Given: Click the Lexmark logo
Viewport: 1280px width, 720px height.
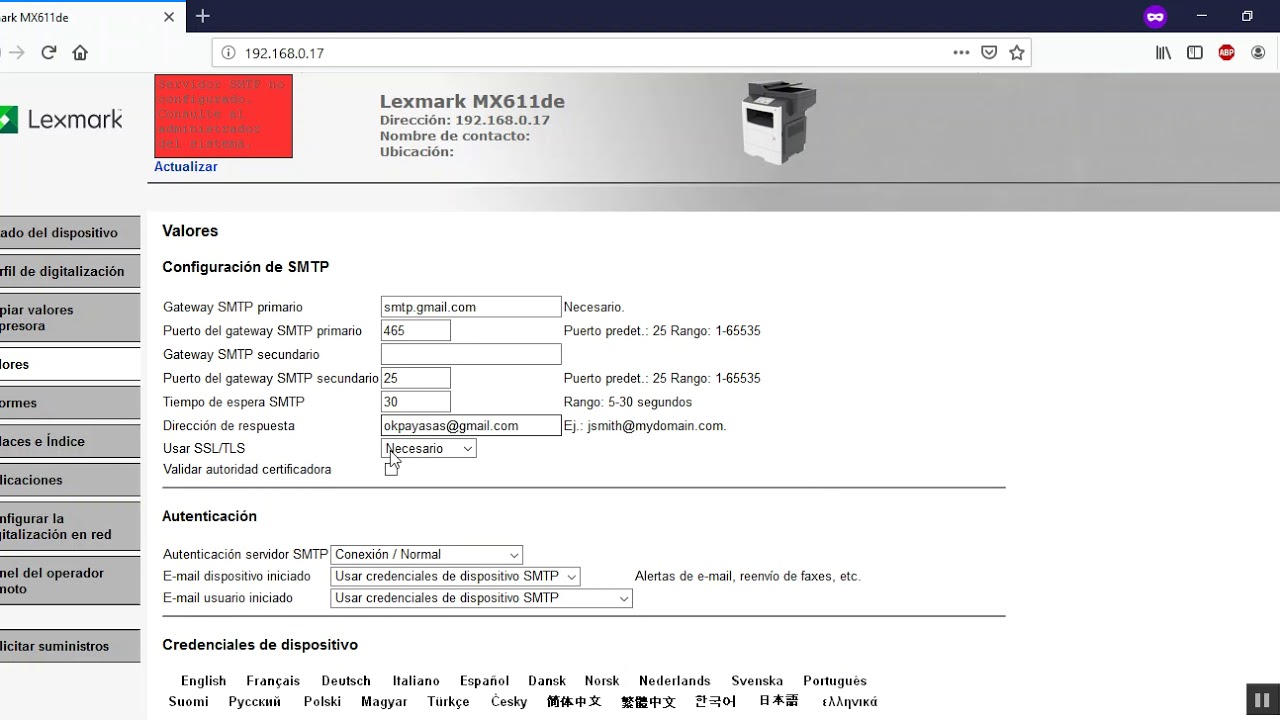Looking at the screenshot, I should pos(61,120).
